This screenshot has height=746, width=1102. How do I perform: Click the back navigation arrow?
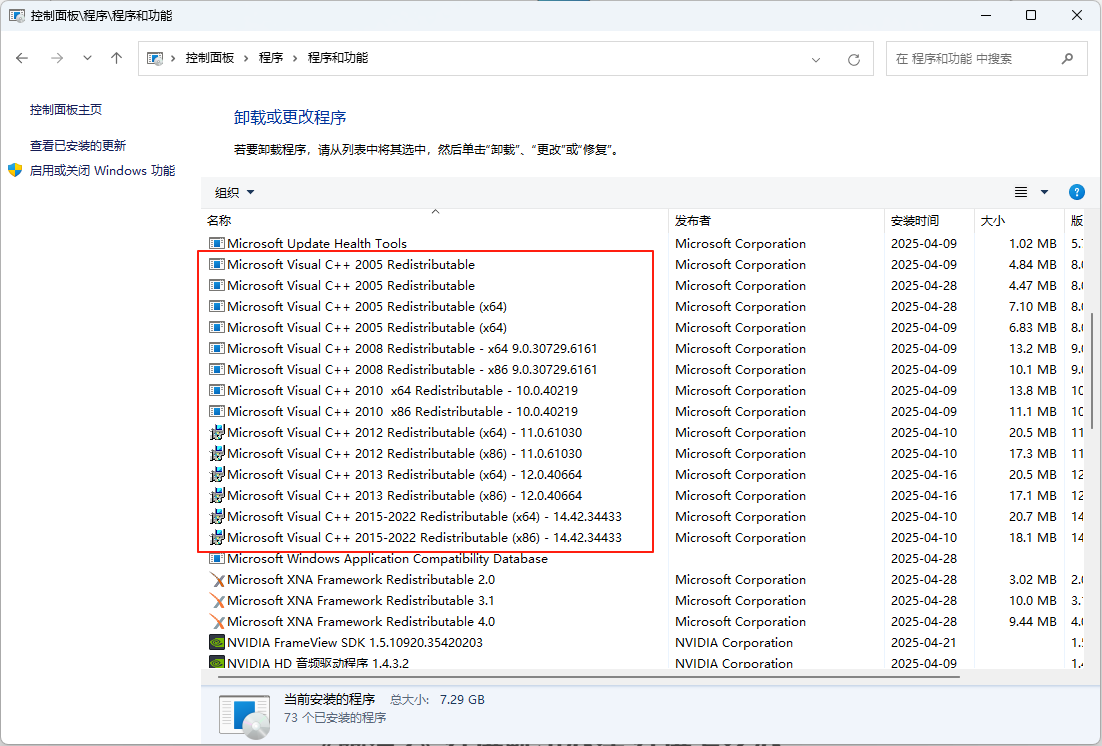click(22, 58)
